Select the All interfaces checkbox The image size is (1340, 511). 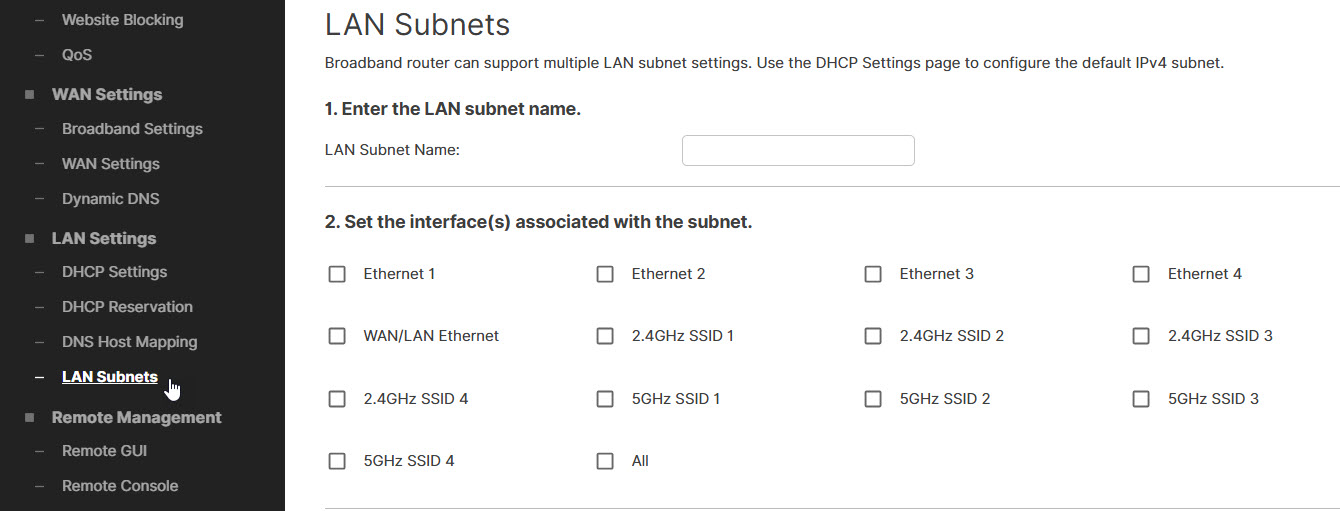605,461
